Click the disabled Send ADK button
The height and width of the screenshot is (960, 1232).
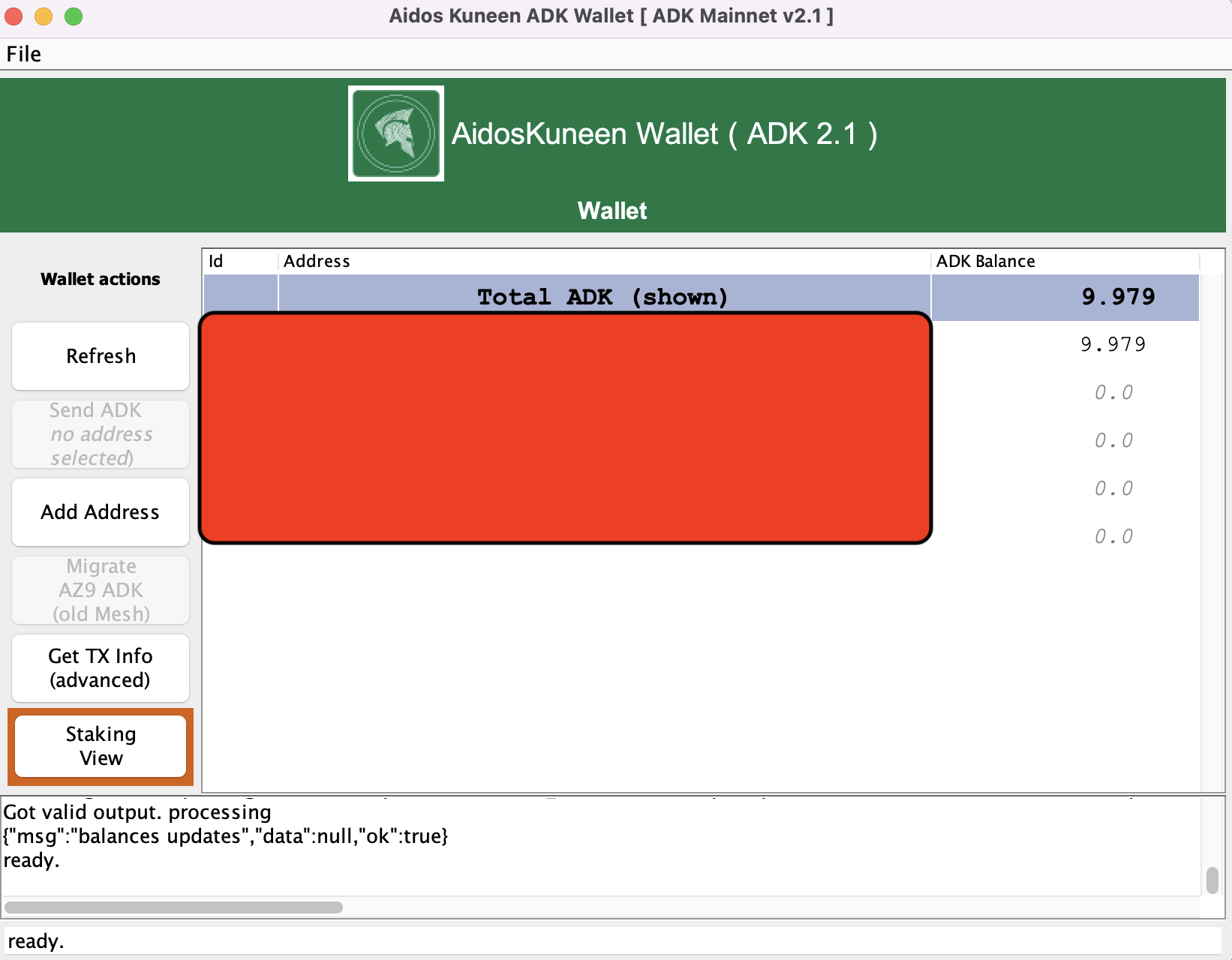pyautogui.click(x=101, y=434)
